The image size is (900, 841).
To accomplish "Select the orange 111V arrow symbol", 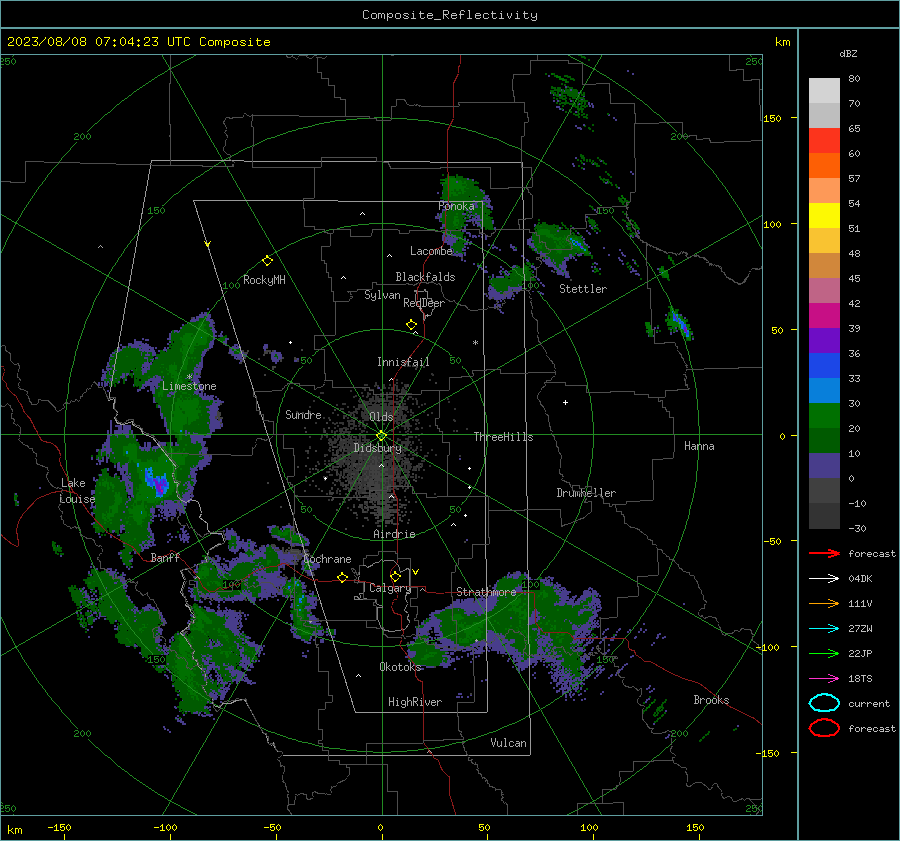I will click(824, 603).
